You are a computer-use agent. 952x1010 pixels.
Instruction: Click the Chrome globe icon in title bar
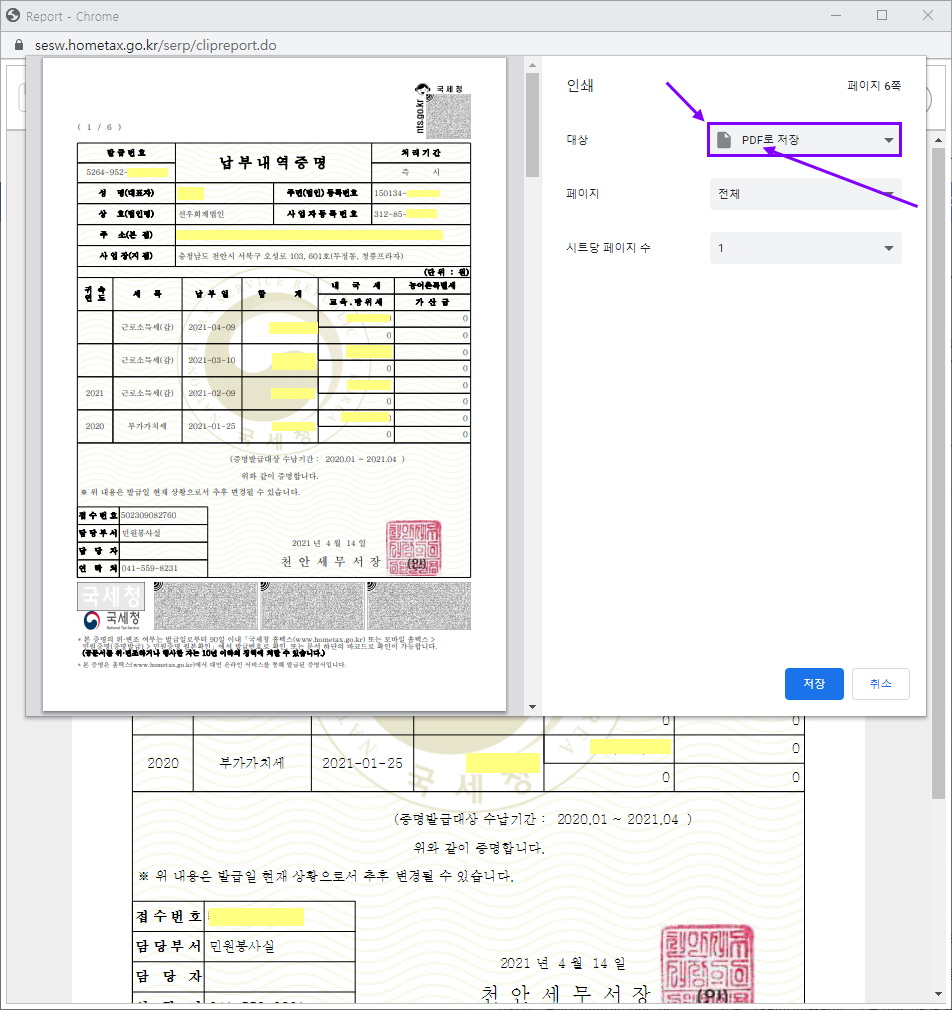pyautogui.click(x=13, y=15)
